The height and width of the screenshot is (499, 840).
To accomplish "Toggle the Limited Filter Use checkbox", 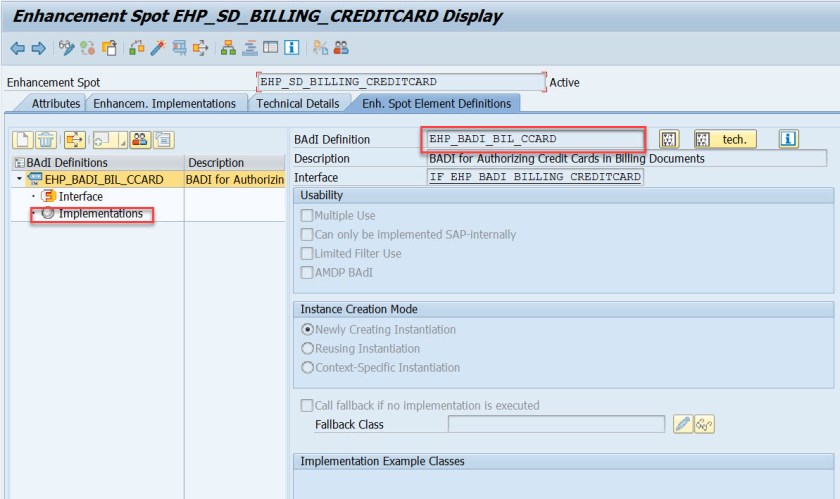I will point(307,254).
